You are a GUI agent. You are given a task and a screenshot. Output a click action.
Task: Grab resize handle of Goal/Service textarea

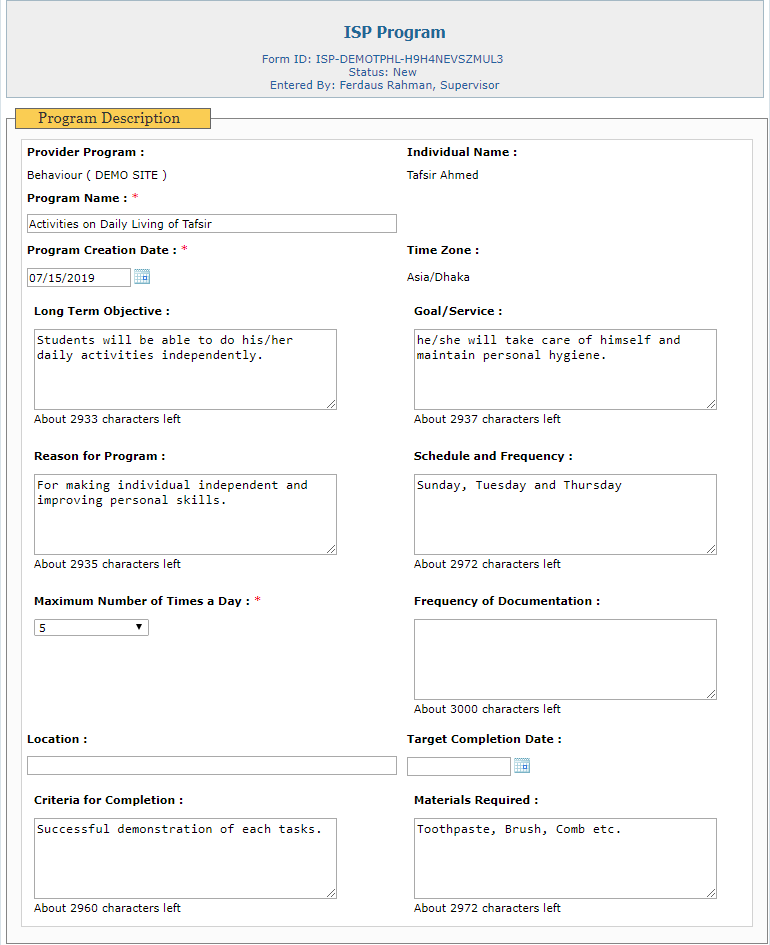712,404
